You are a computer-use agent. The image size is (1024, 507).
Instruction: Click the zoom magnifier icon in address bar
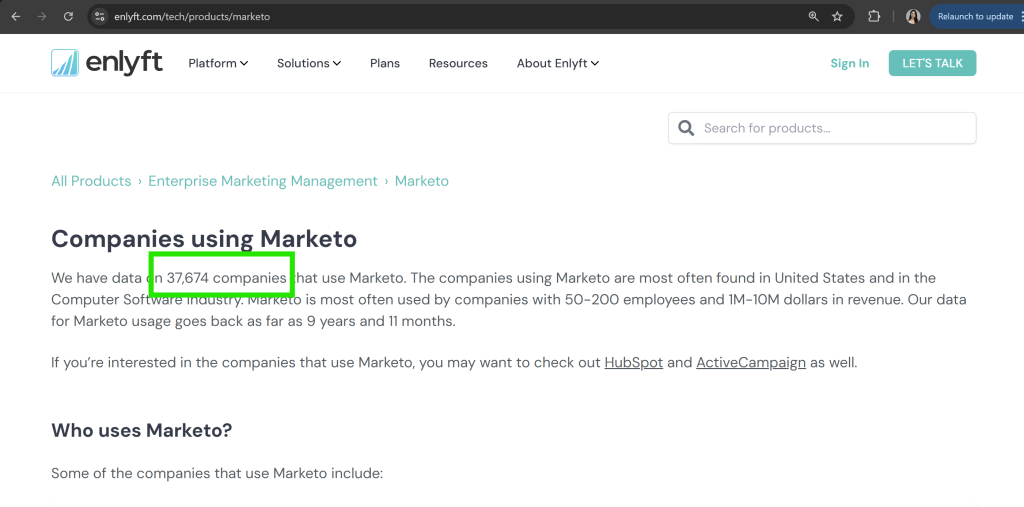813,17
